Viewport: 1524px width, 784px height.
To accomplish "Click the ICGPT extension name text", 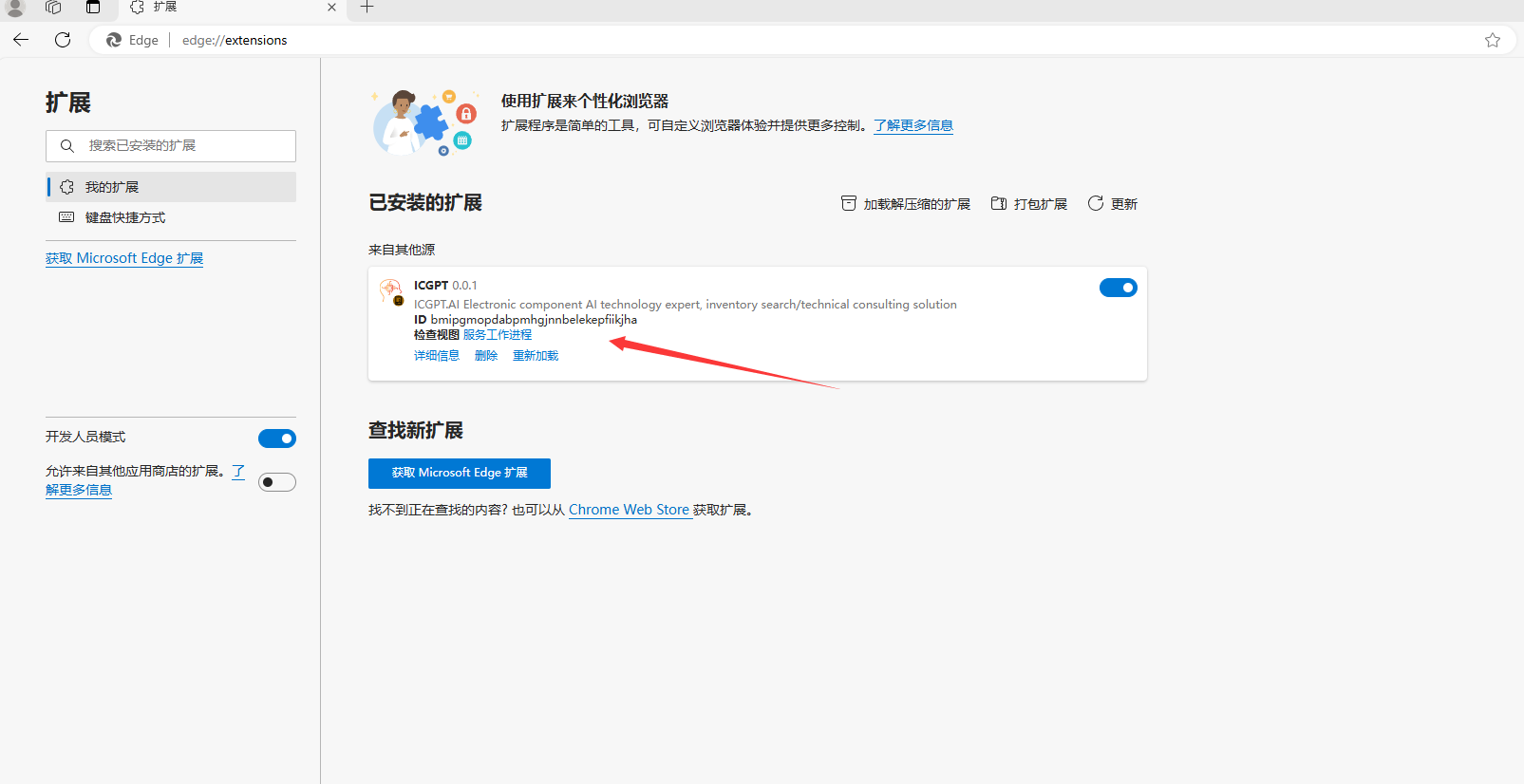I will [x=431, y=285].
